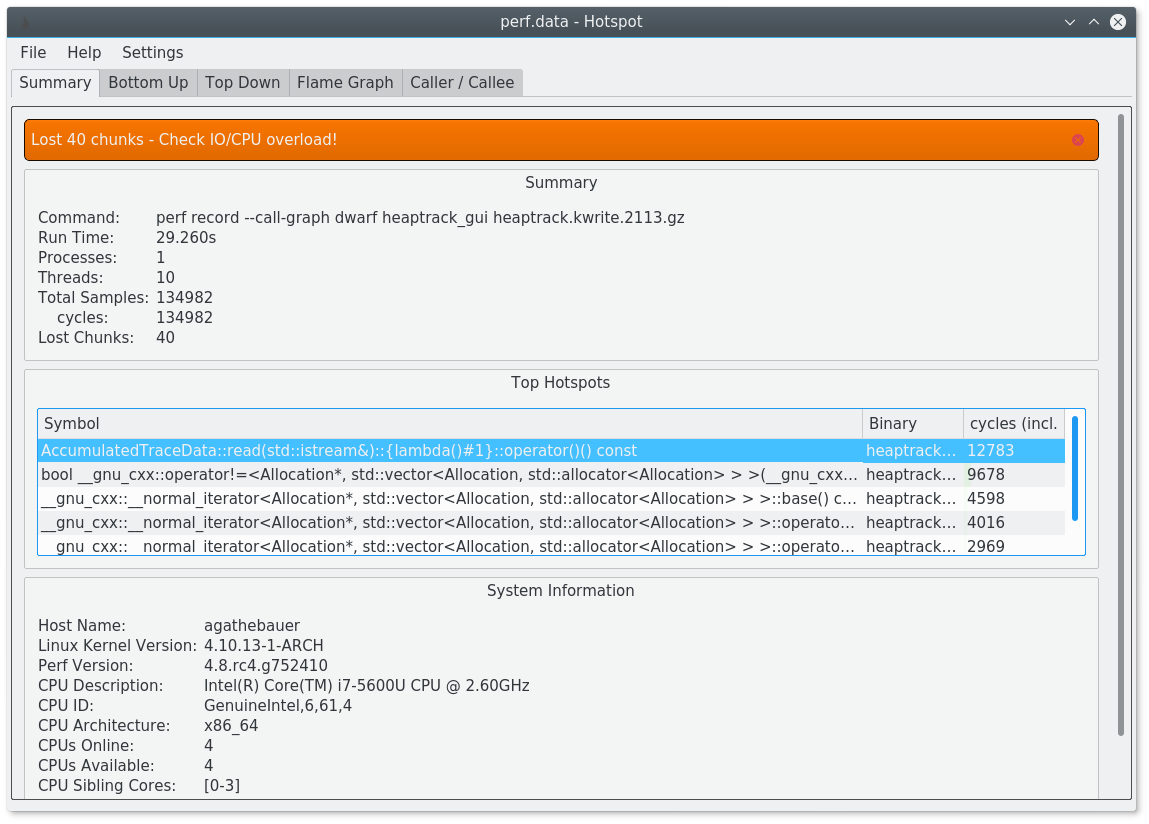Open the Settings menu
Viewport: 1149px width, 824px height.
click(x=152, y=52)
